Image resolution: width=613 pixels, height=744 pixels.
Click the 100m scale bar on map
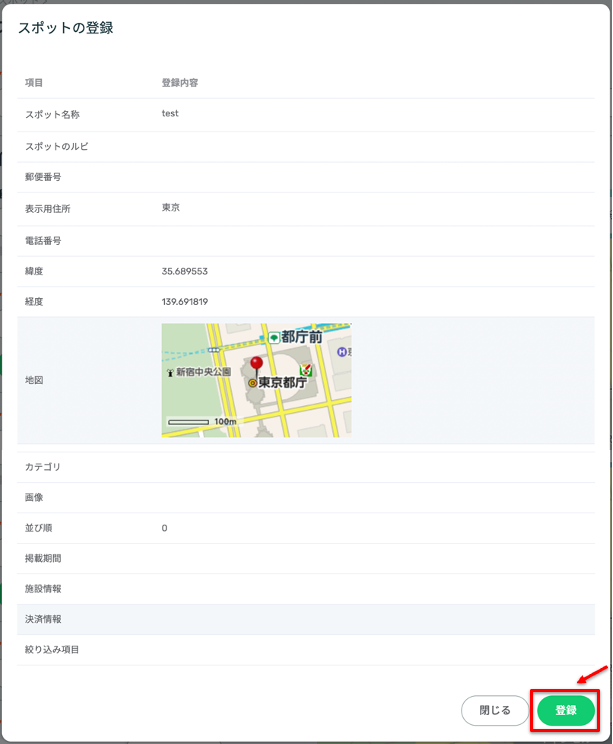(x=202, y=422)
